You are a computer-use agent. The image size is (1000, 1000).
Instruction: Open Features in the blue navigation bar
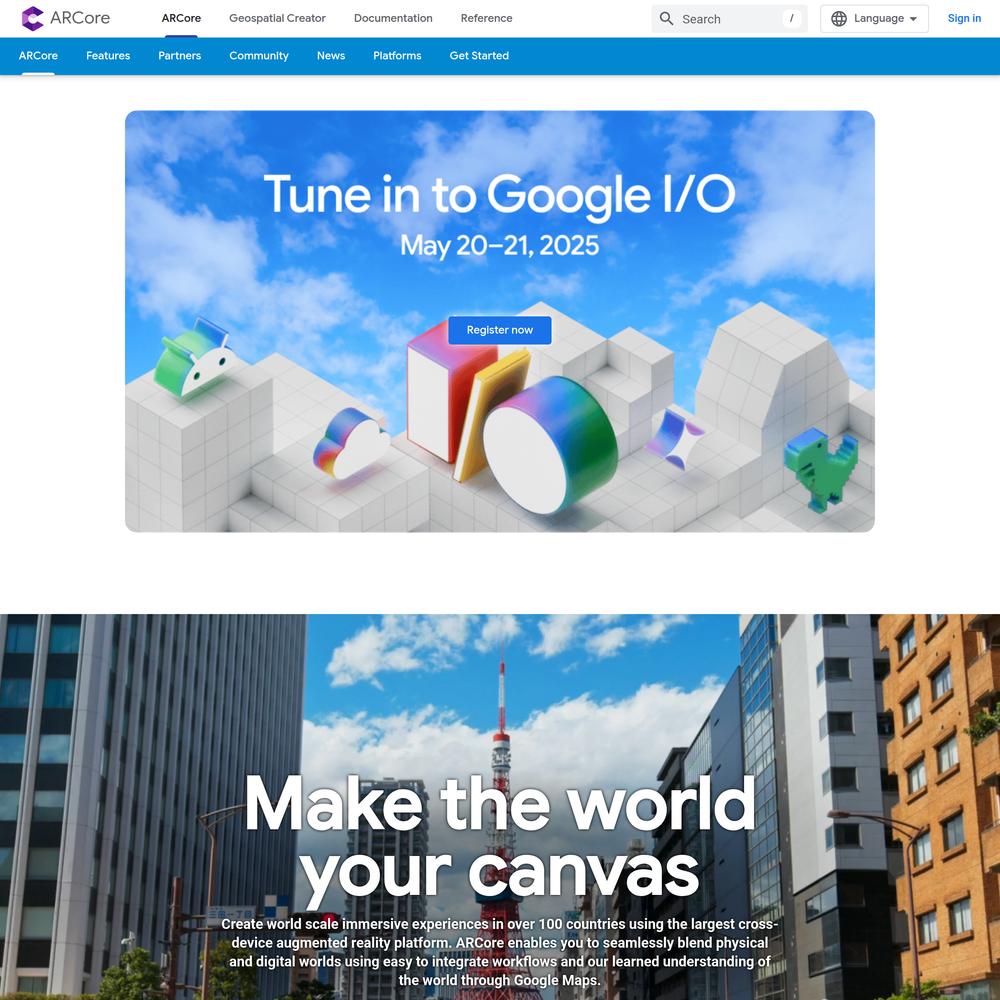(x=108, y=55)
